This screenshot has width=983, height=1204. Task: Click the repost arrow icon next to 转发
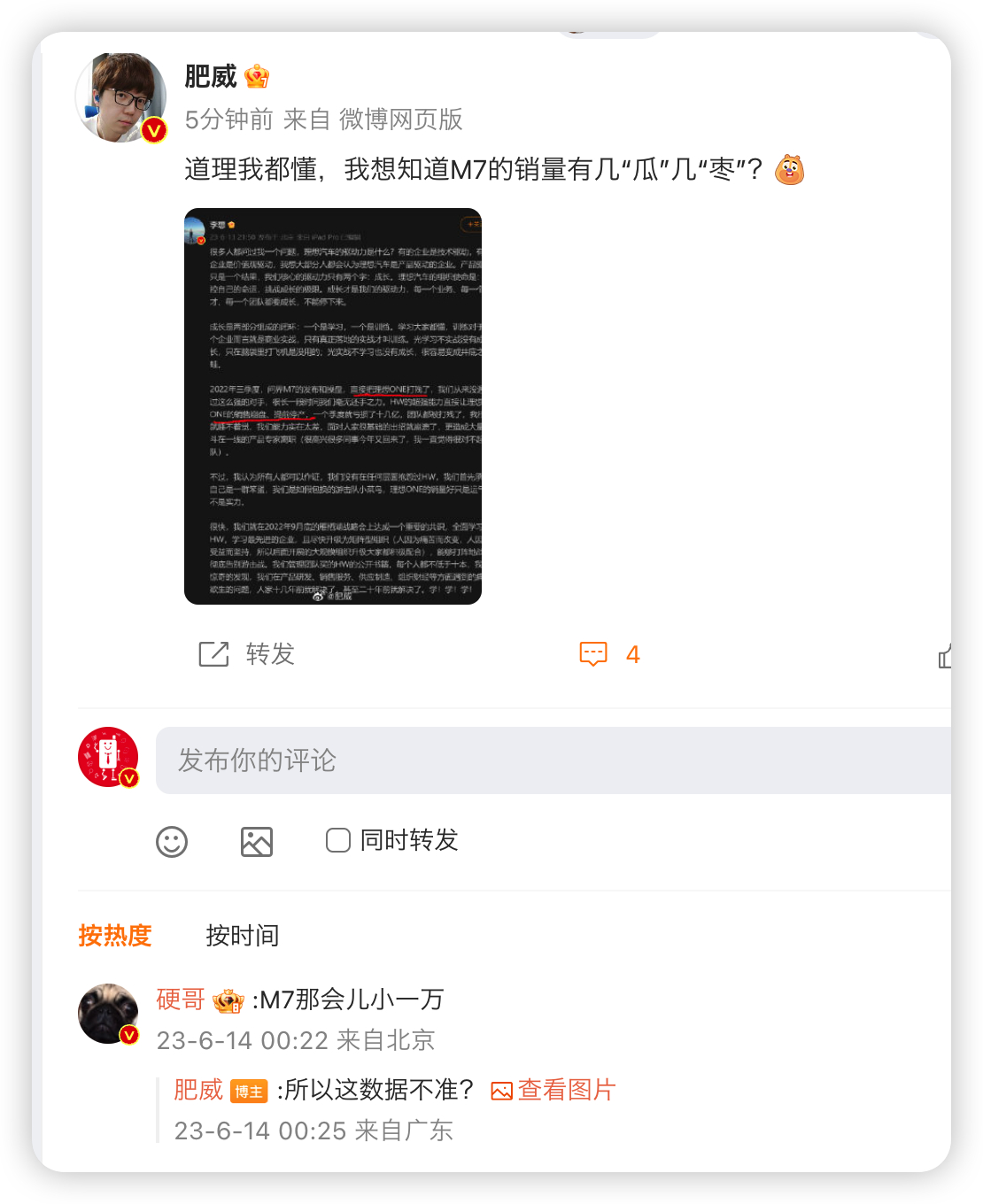[213, 654]
